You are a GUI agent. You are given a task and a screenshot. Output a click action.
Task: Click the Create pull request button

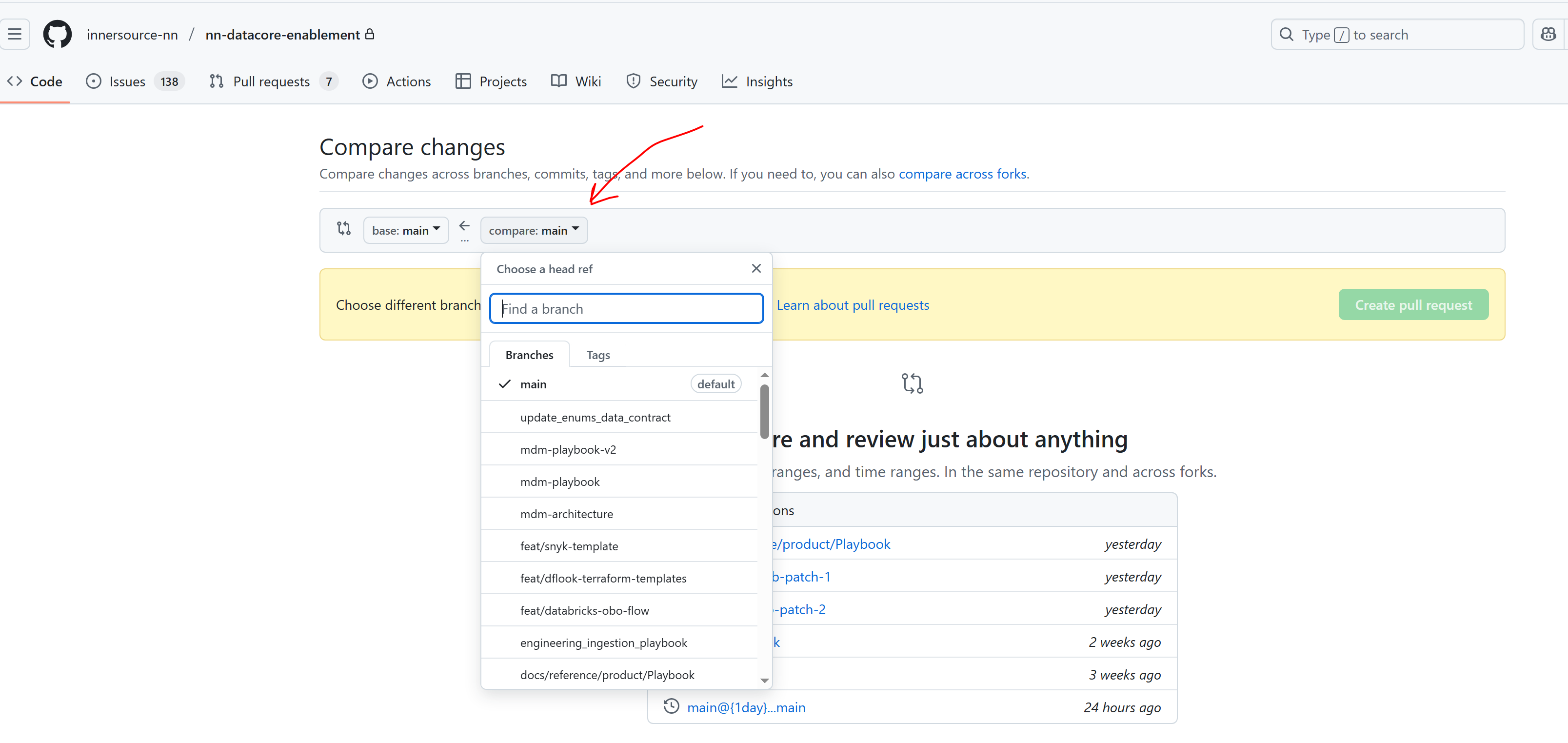[1413, 304]
